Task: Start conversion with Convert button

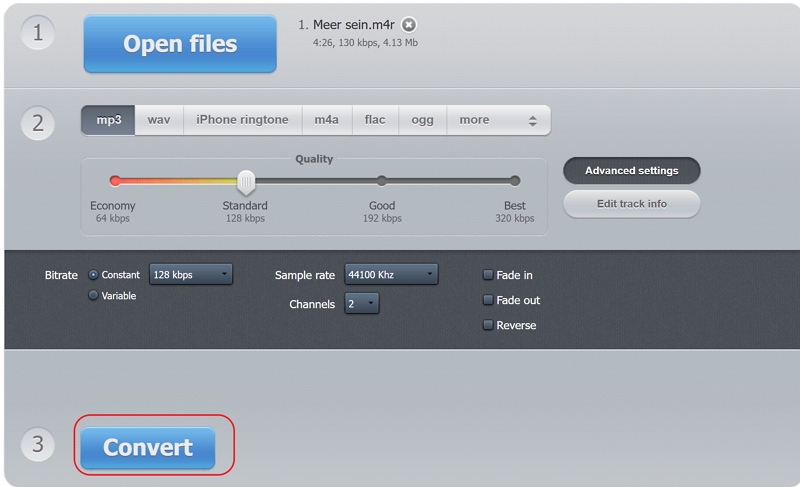Action: click(x=148, y=448)
